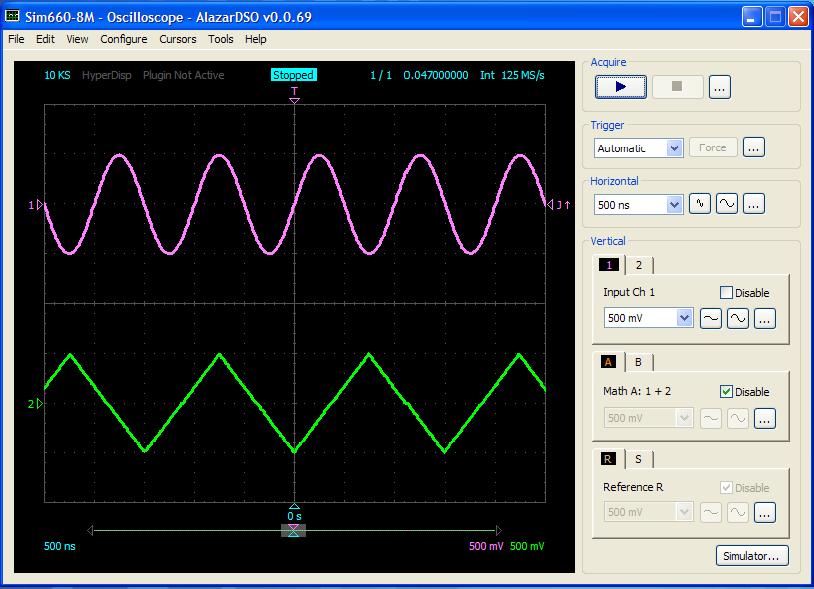814x589 pixels.
Task: Open Trigger settings ellipsis button
Action: 753,147
